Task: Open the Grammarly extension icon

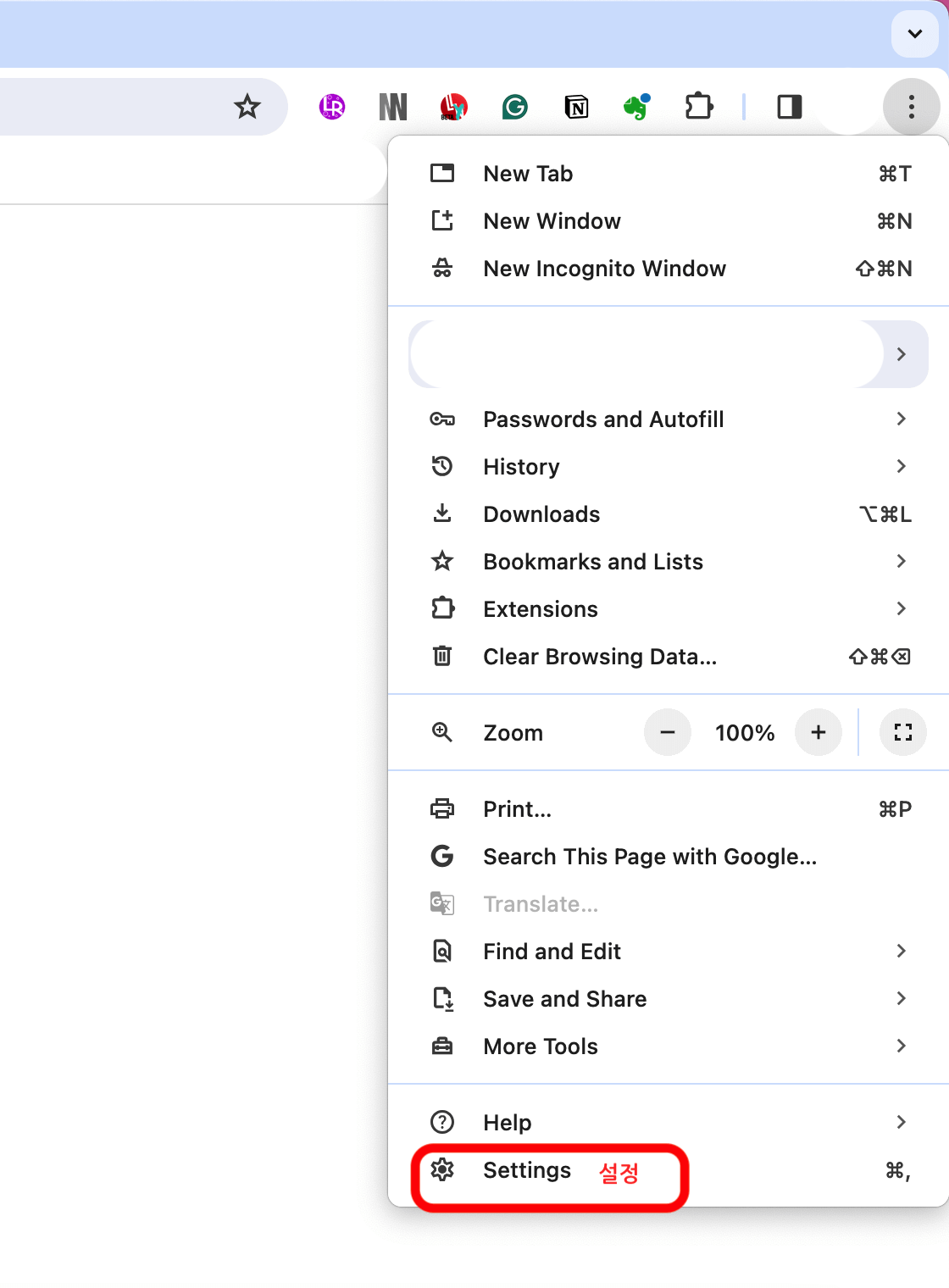Action: coord(515,107)
